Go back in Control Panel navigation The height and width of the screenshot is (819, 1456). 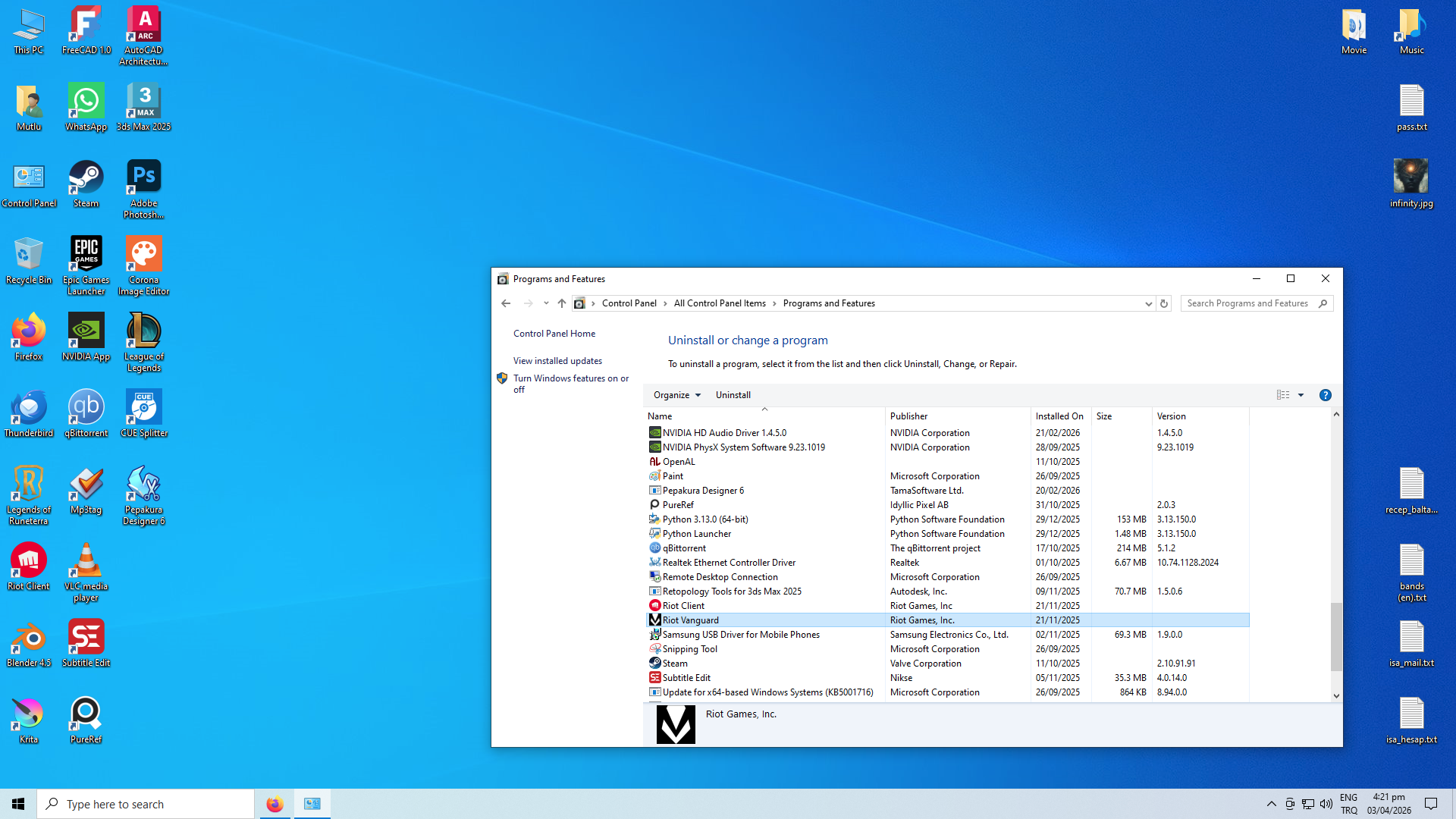506,303
